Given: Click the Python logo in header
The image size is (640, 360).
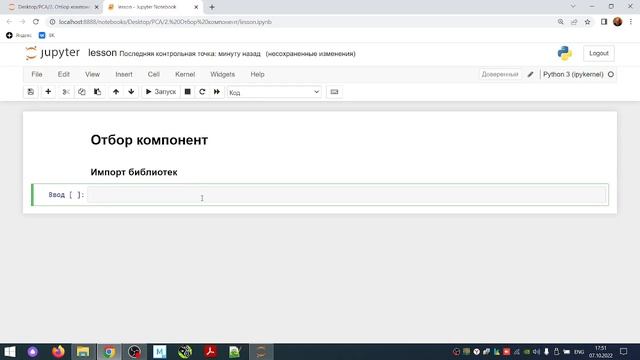Looking at the screenshot, I should tap(564, 53).
